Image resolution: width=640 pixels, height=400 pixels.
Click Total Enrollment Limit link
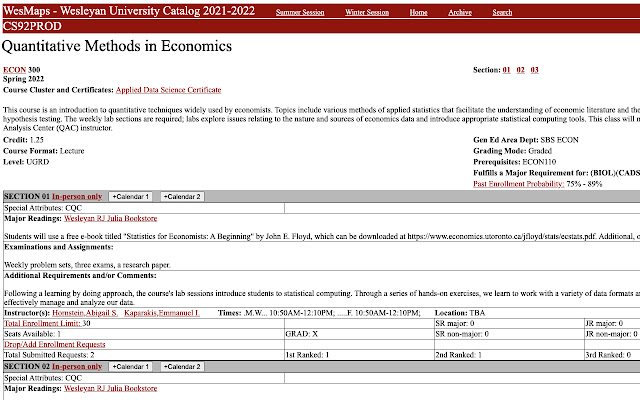(42, 323)
